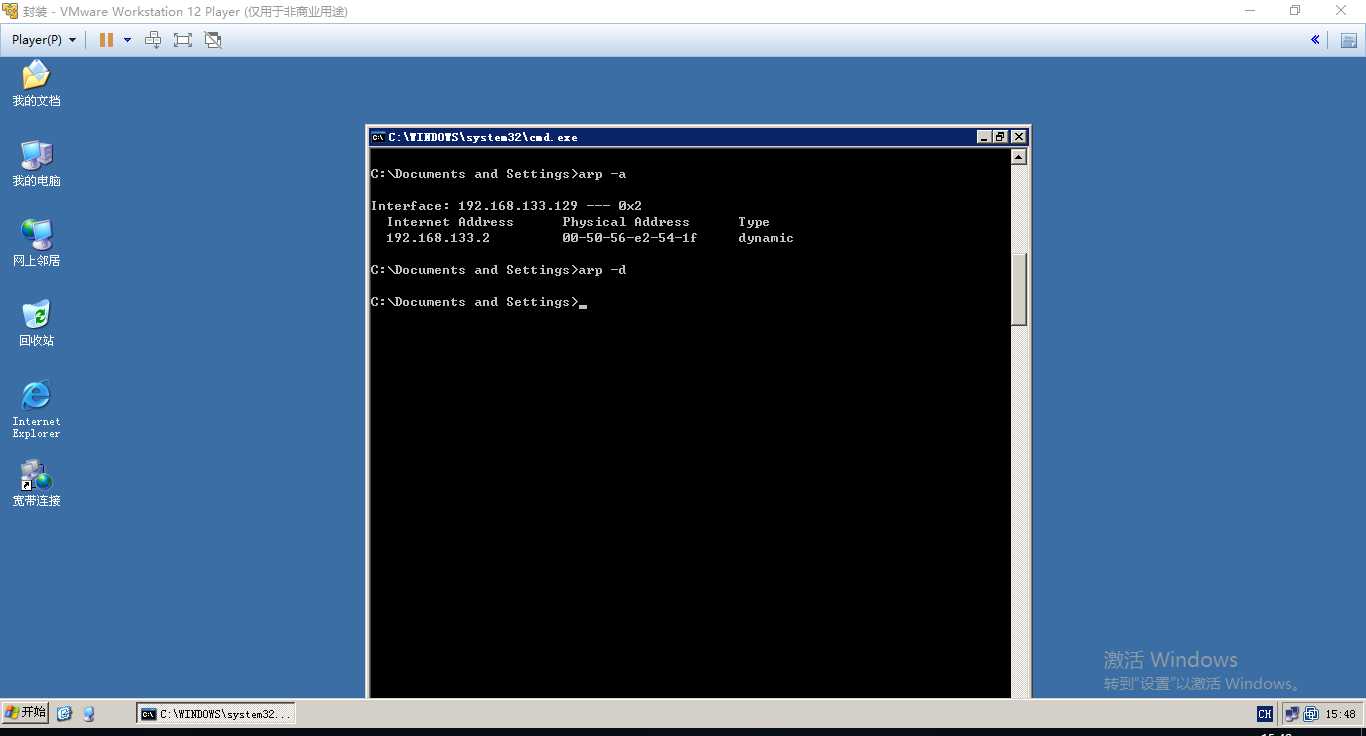
Task: Open the cmd.exe title bar system menu icon
Action: [378, 137]
